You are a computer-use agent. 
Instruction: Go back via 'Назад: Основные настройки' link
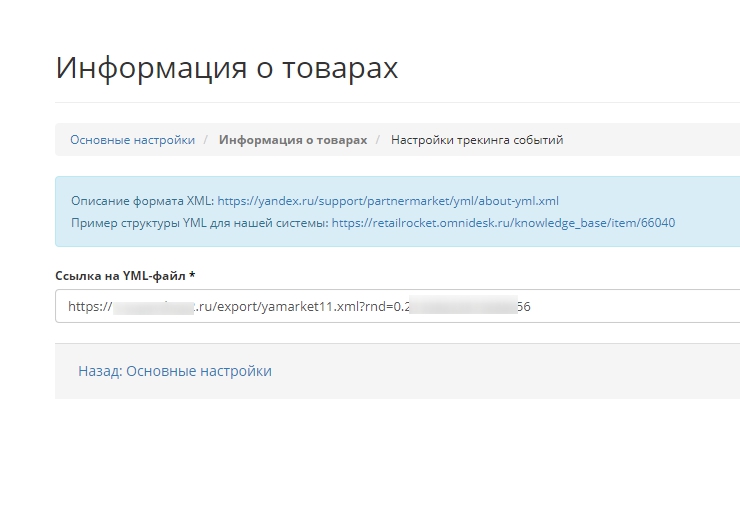pos(175,371)
